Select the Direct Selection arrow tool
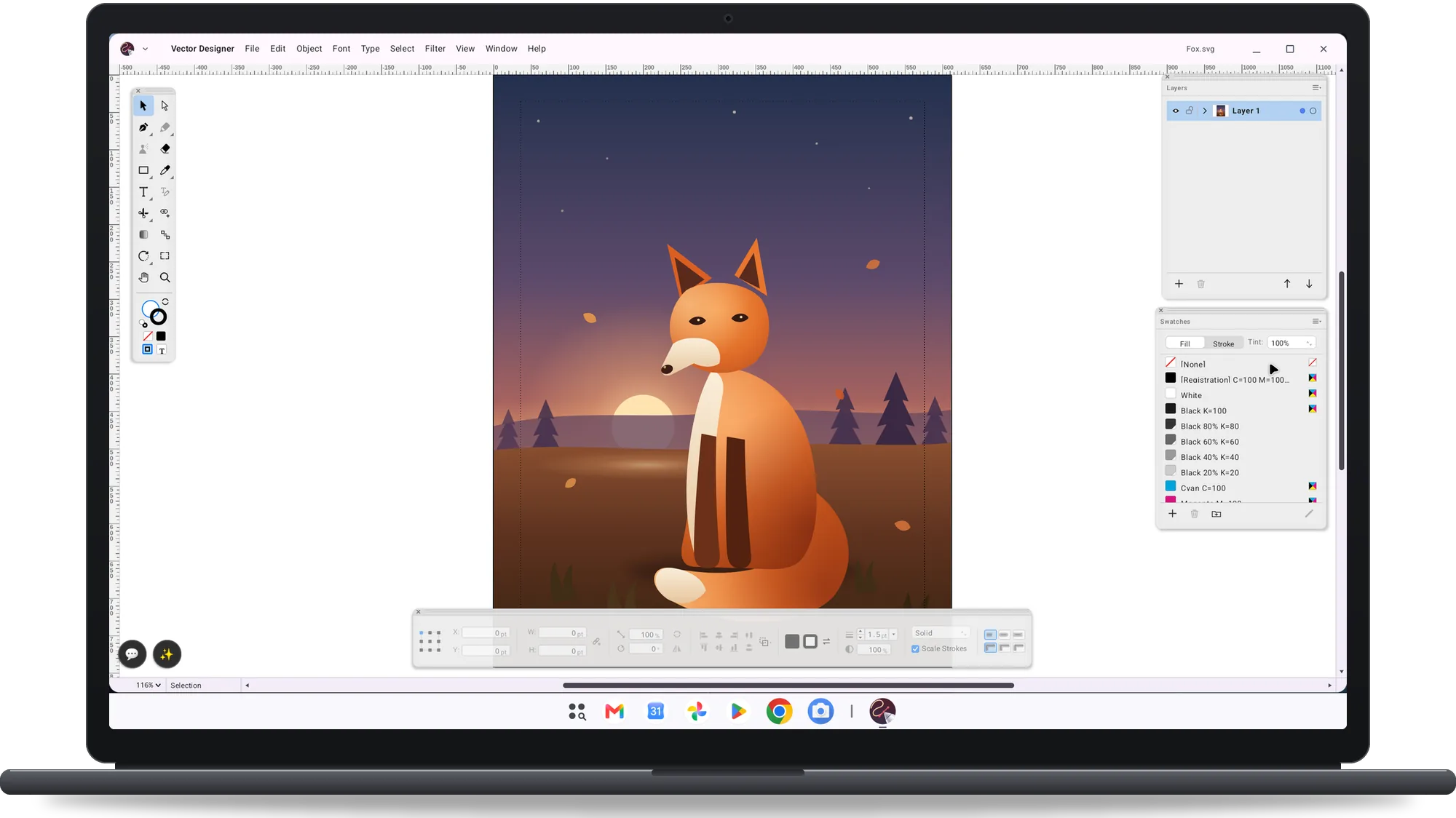Viewport: 1456px width, 818px height. 165,106
